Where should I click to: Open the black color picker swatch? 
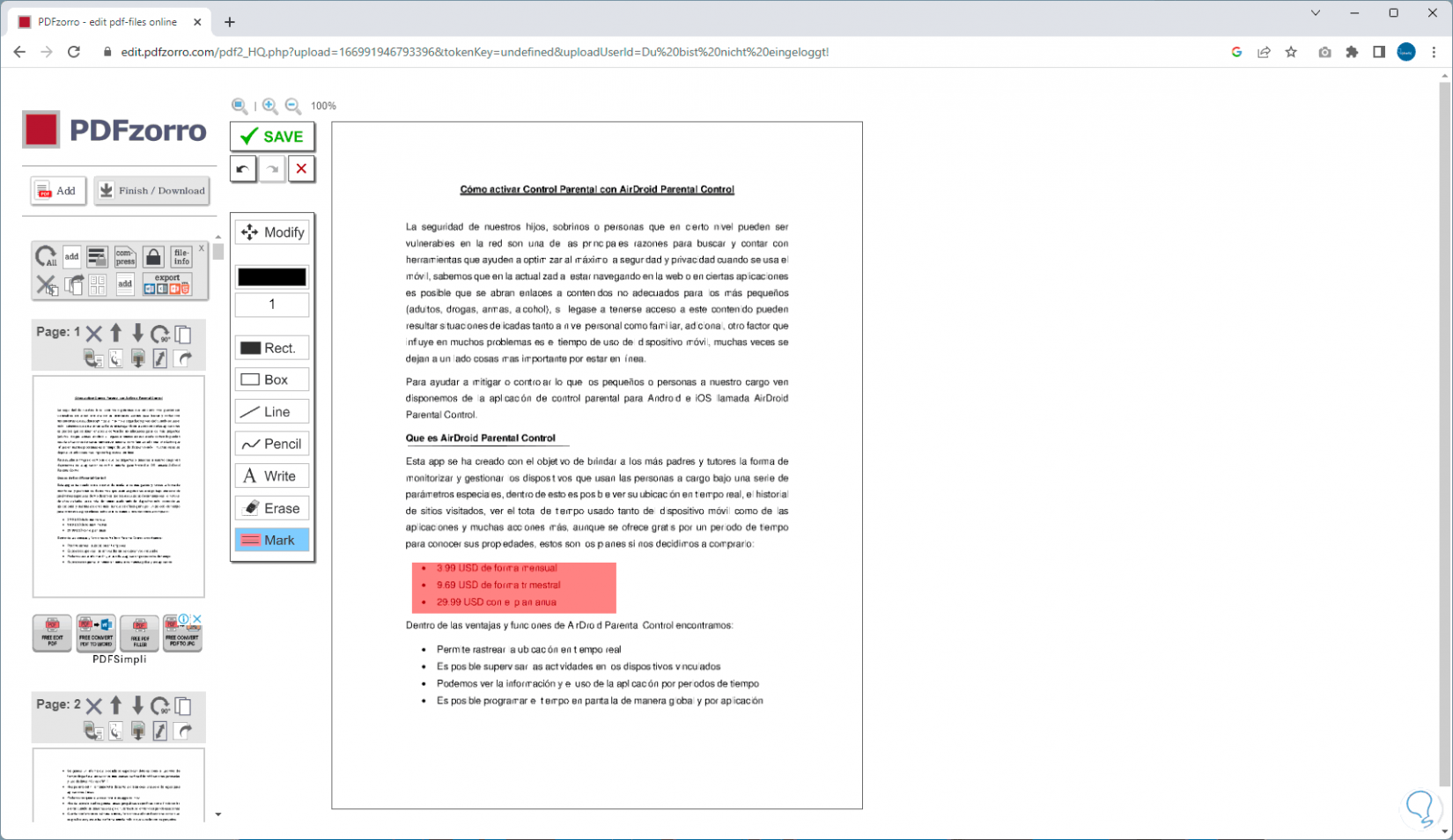272,277
